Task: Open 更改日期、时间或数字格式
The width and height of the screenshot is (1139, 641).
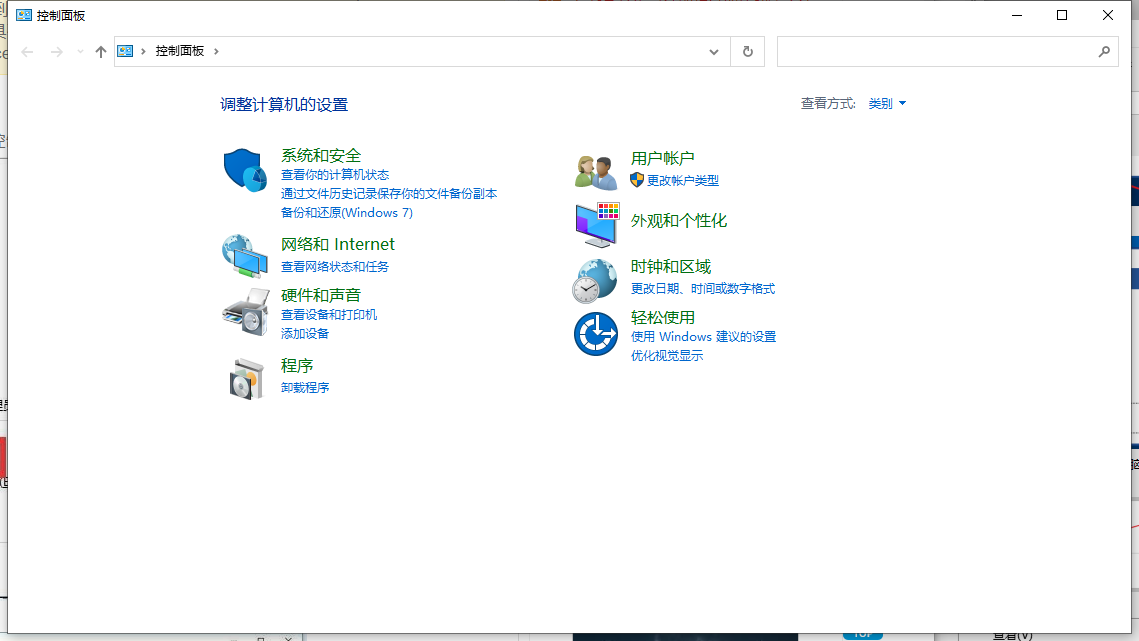Action: point(701,288)
